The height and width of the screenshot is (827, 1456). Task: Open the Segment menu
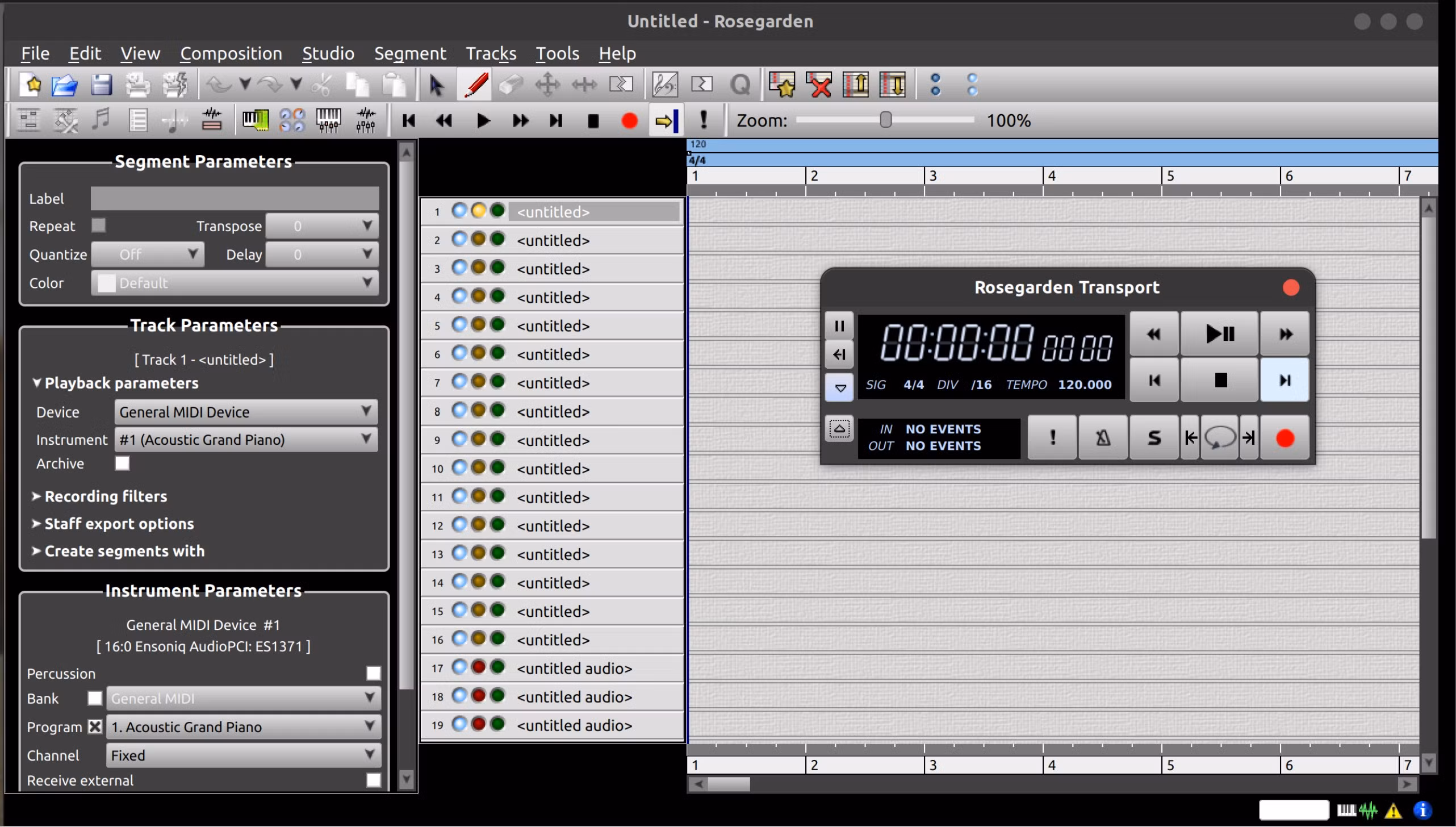410,53
